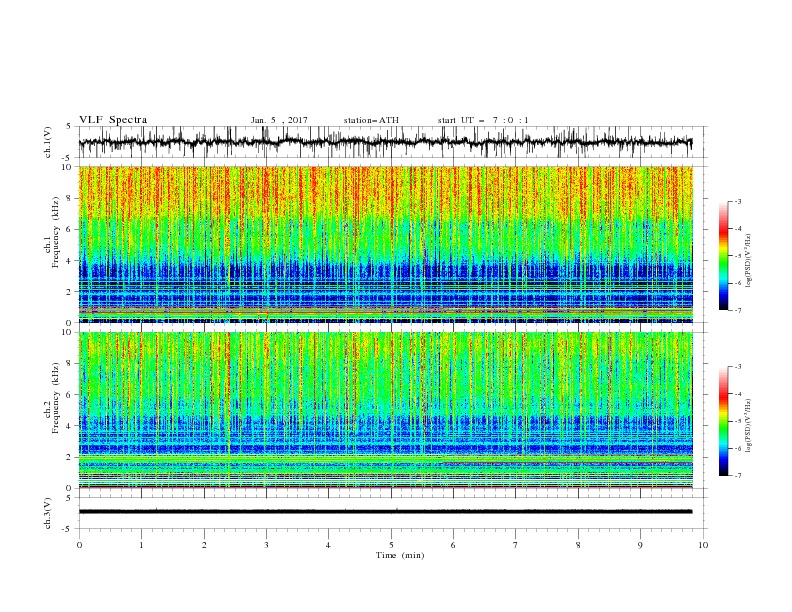Select the date text "Jan. 5 , 2017"

[279, 120]
